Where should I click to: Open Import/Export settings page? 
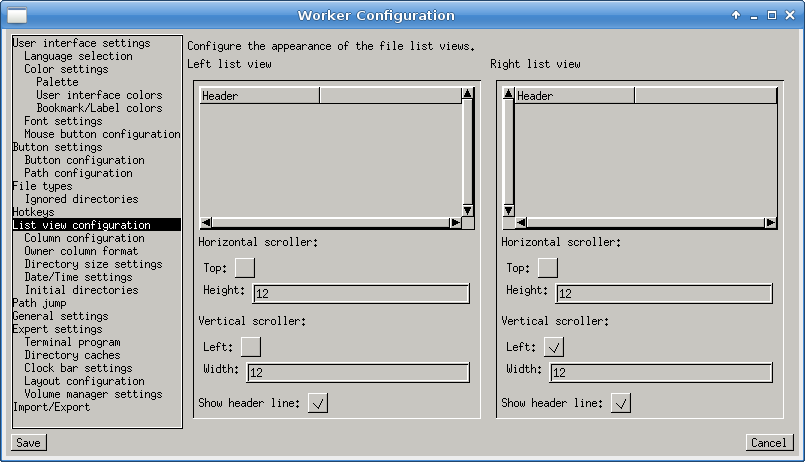pyautogui.click(x=51, y=407)
